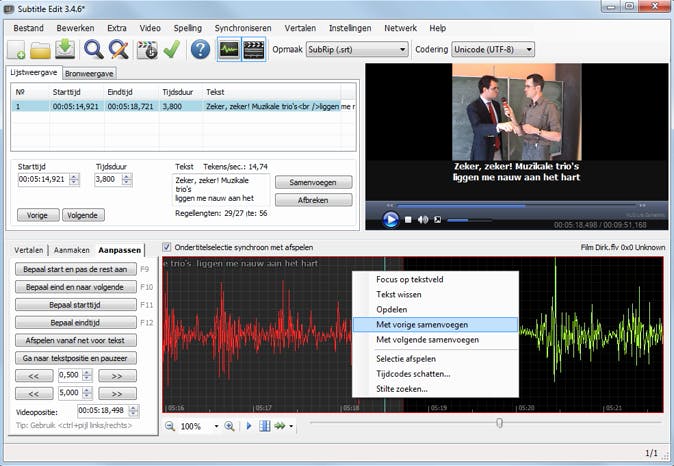Click the New subtitle file icon
Image resolution: width=674 pixels, height=466 pixels.
tap(17, 49)
